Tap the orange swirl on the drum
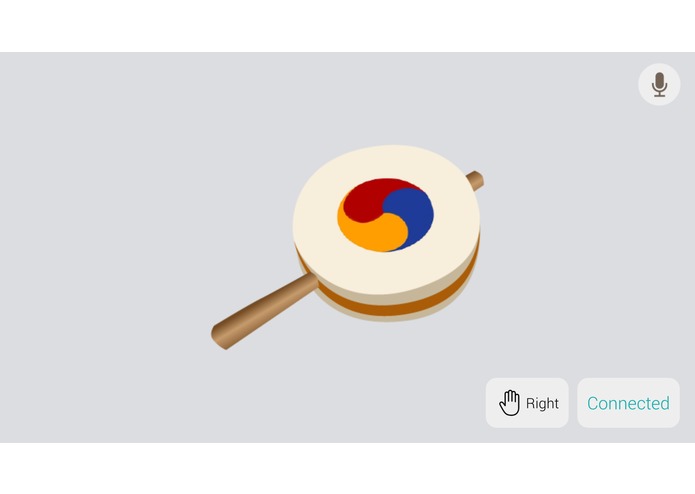 coord(368,233)
